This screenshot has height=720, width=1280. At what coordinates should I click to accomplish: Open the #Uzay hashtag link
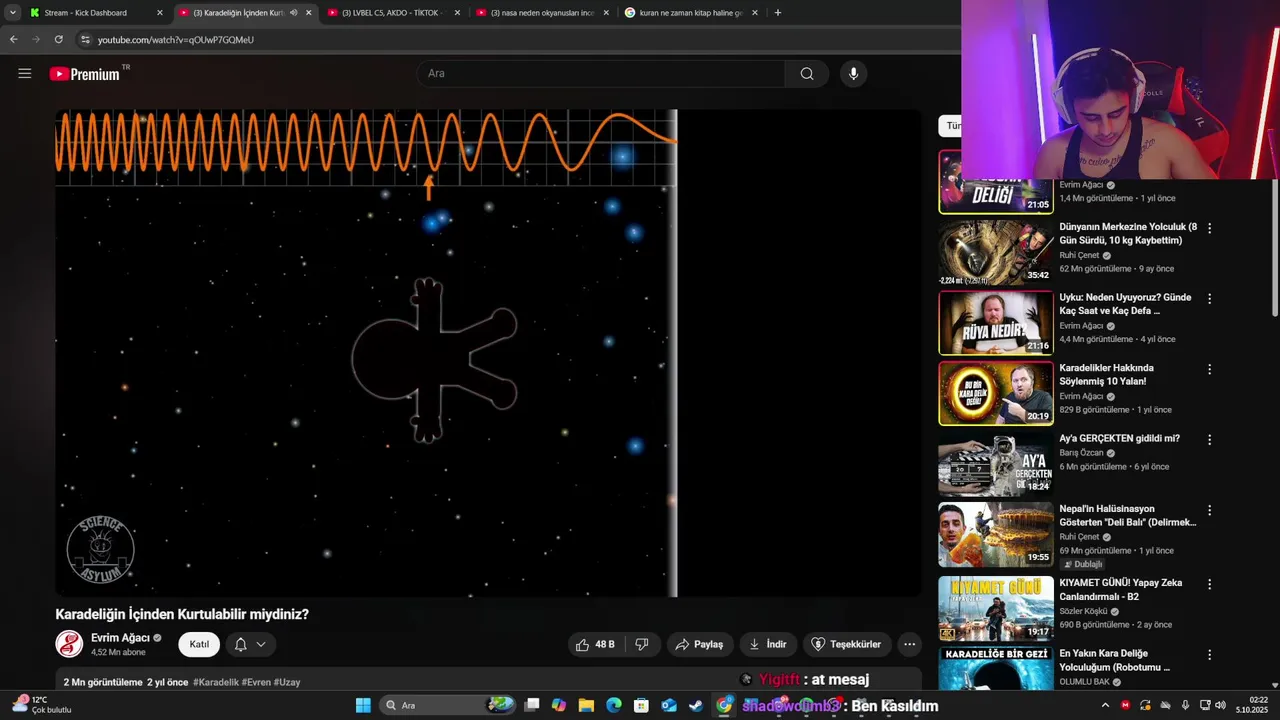pyautogui.click(x=287, y=682)
